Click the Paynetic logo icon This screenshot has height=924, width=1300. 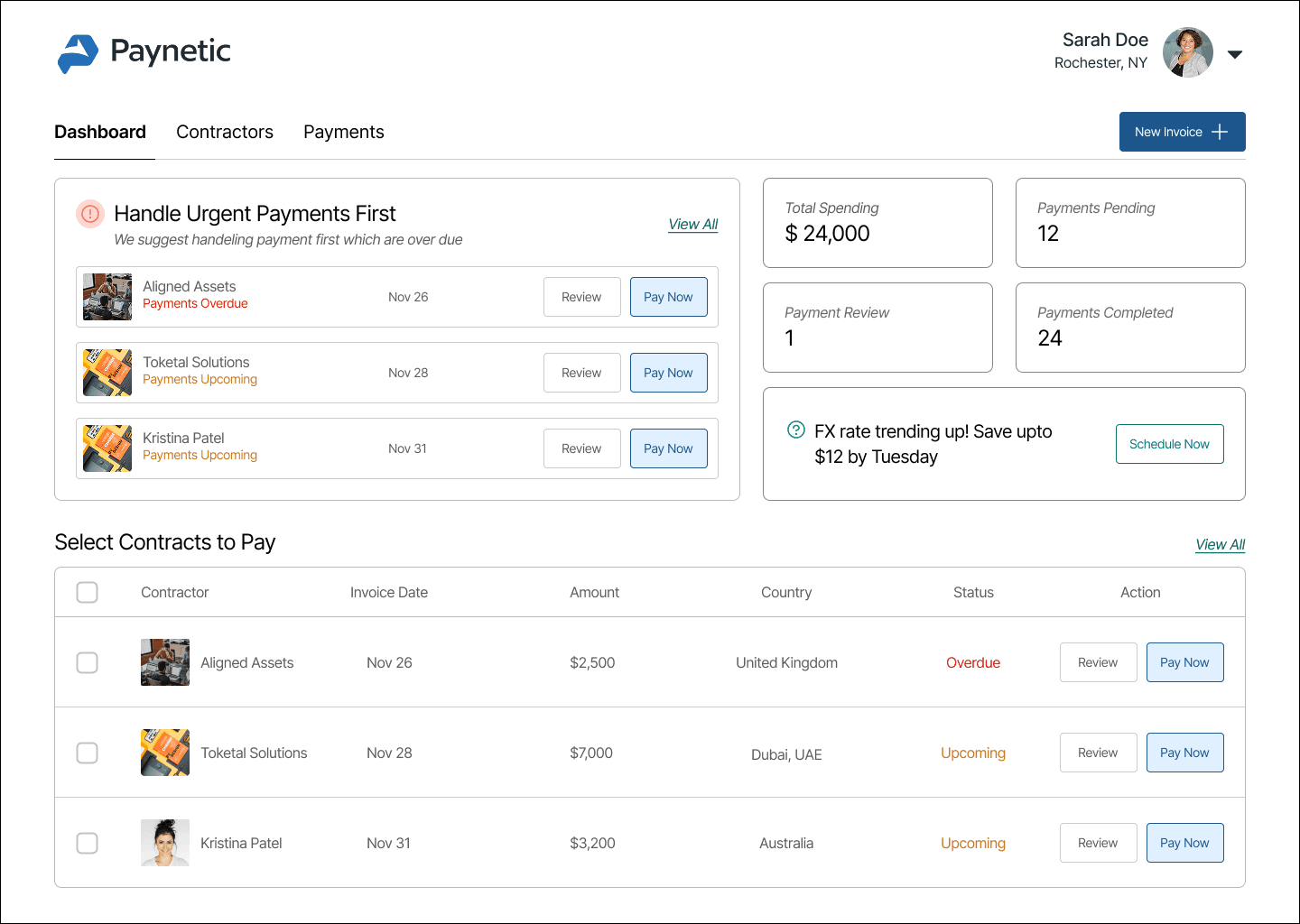pyautogui.click(x=78, y=53)
